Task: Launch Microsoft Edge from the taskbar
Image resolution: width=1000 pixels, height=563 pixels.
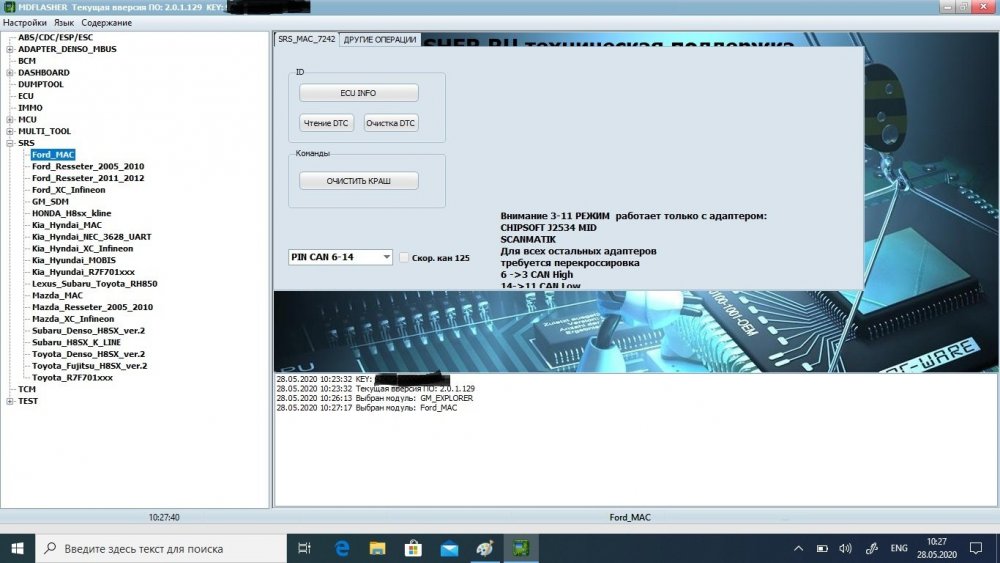Action: 341,548
